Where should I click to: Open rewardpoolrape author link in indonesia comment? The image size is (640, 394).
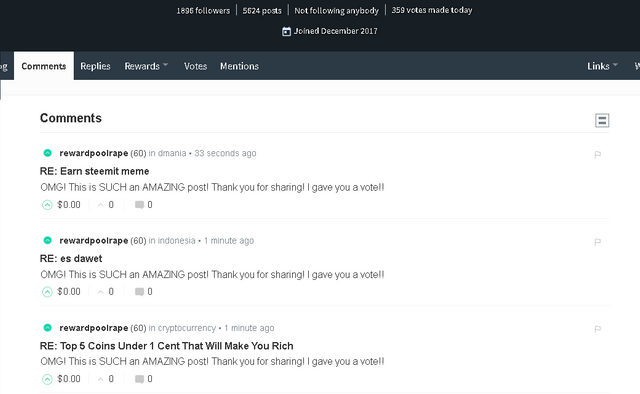(94, 240)
